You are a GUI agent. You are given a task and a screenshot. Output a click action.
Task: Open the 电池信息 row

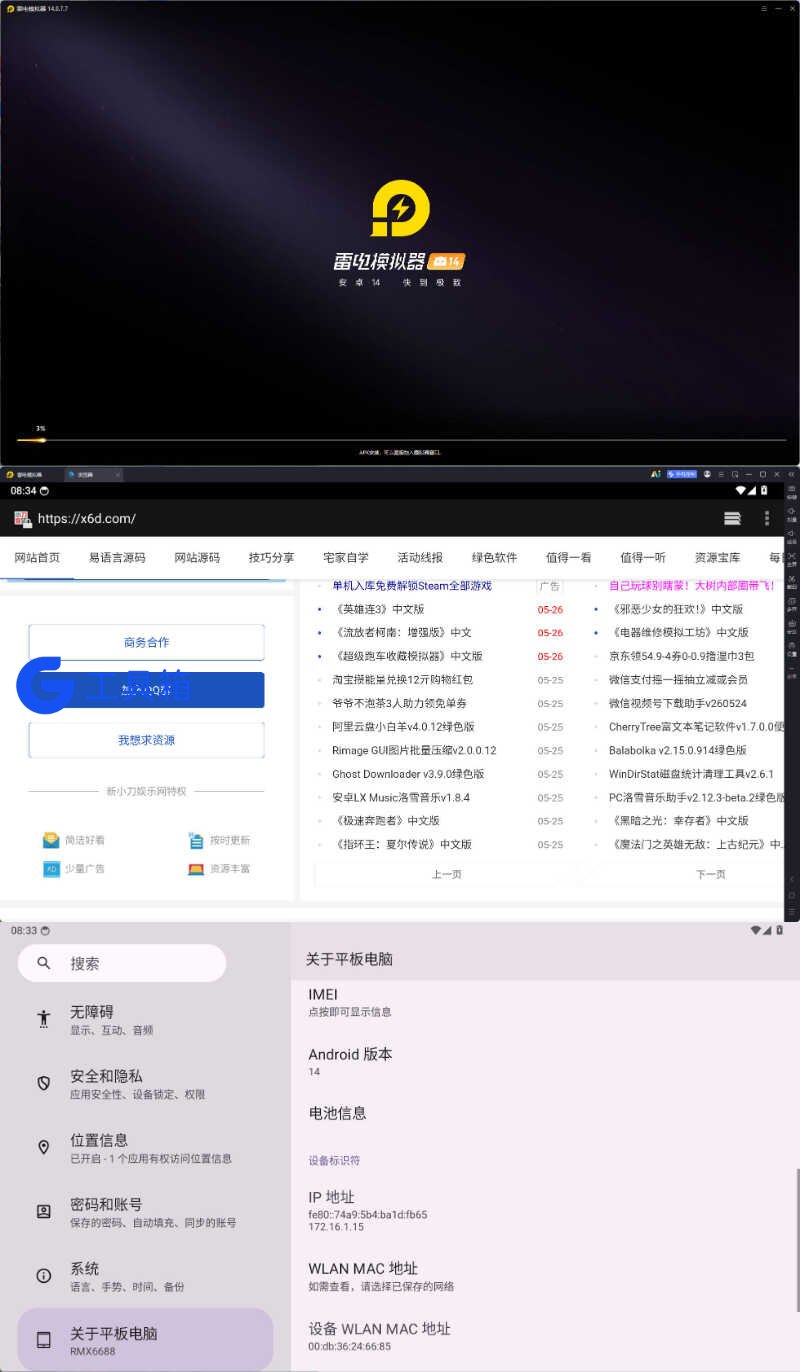click(x=545, y=1113)
